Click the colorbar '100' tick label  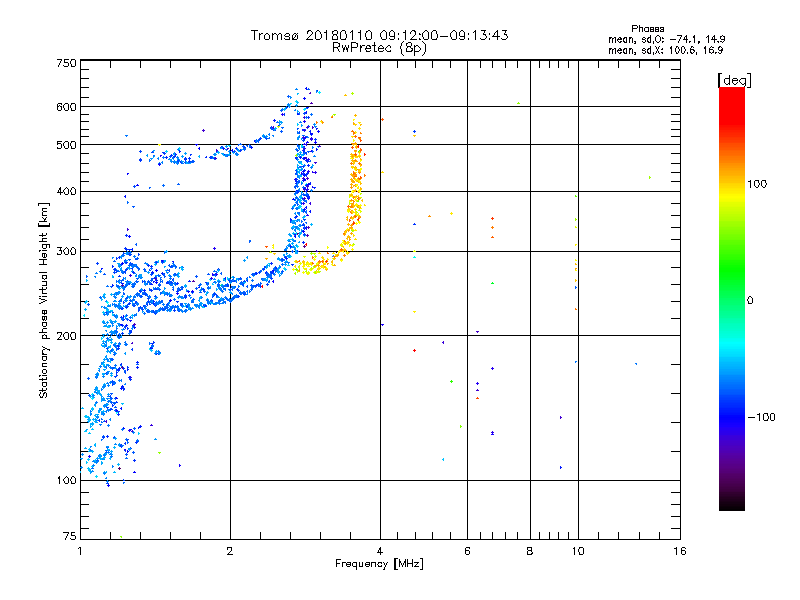coord(757,184)
